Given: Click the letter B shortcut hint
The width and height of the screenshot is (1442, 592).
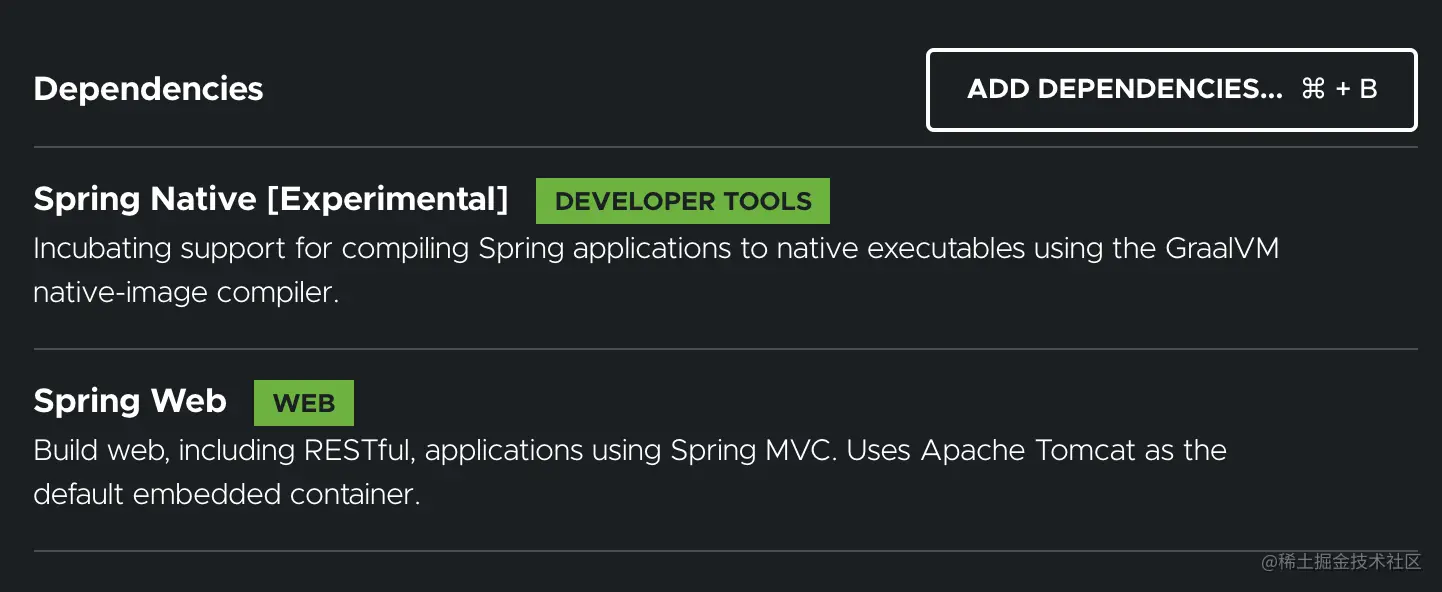Looking at the screenshot, I should [x=1368, y=89].
